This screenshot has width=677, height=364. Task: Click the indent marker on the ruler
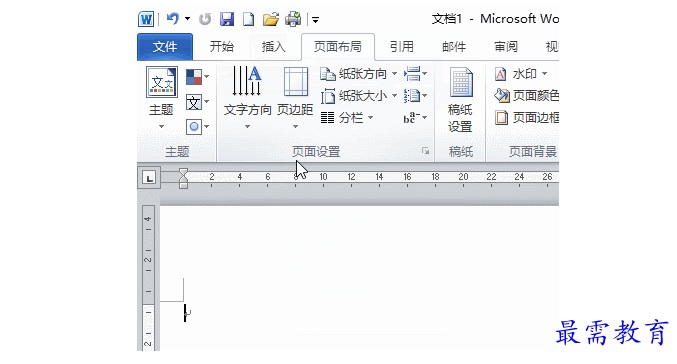183,178
